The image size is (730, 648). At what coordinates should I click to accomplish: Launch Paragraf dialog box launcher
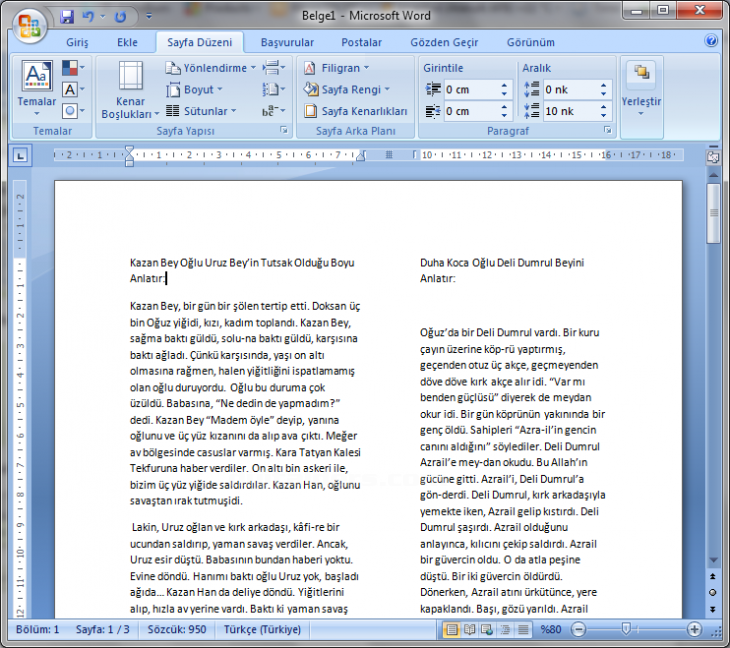point(608,130)
